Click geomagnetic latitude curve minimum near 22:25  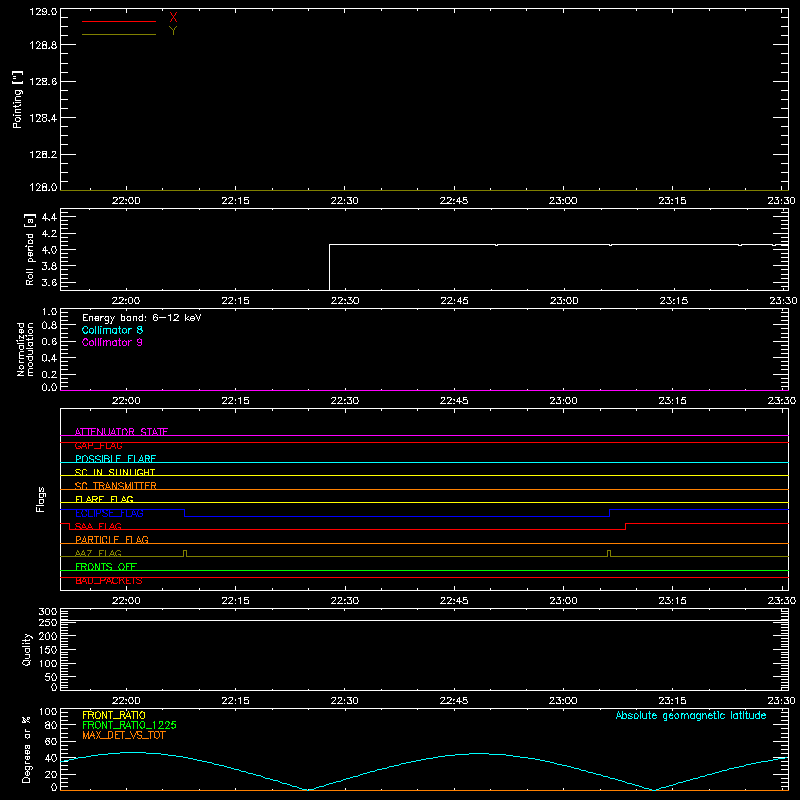click(x=308, y=789)
